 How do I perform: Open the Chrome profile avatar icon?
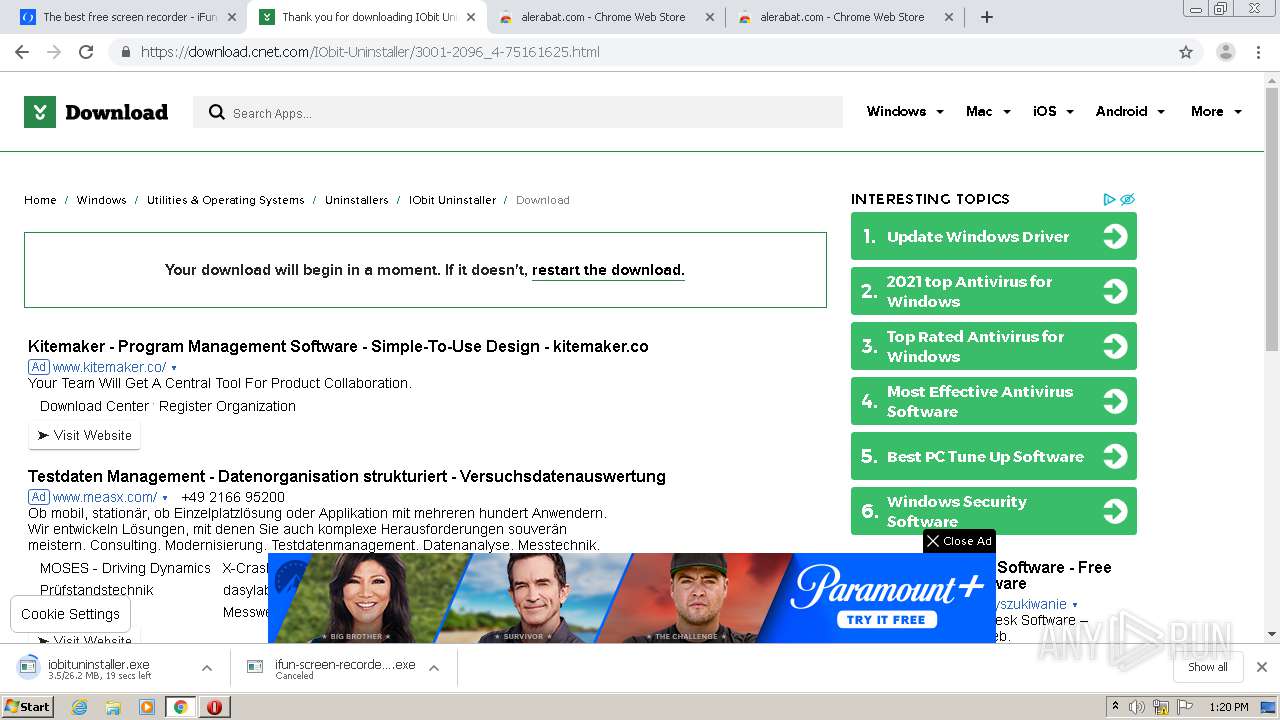point(1225,52)
